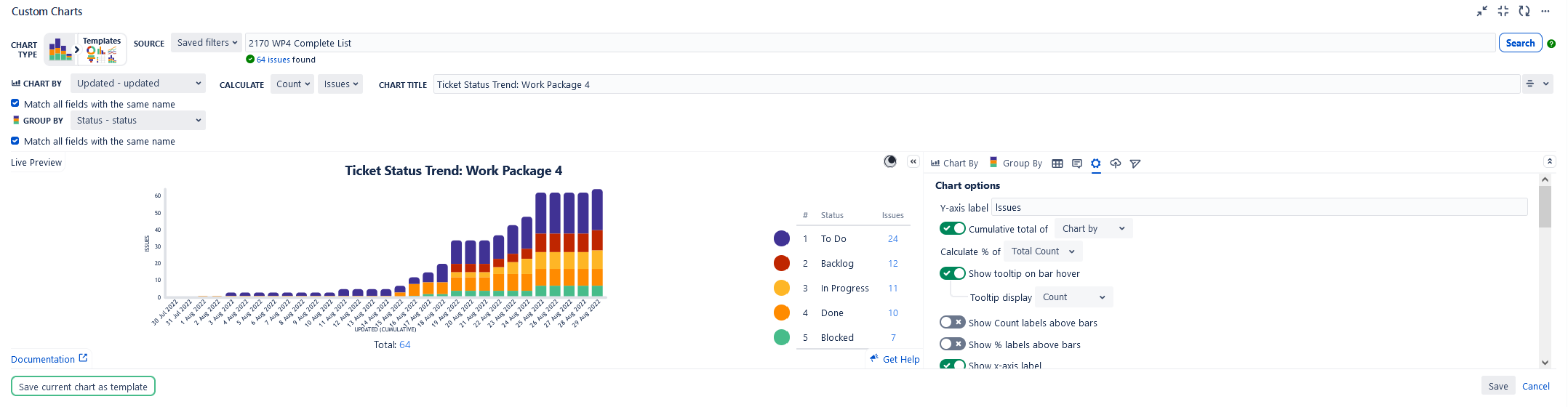This screenshot has width=1568, height=407.
Task: Open the Total Count percentage dropdown
Action: 1044,251
